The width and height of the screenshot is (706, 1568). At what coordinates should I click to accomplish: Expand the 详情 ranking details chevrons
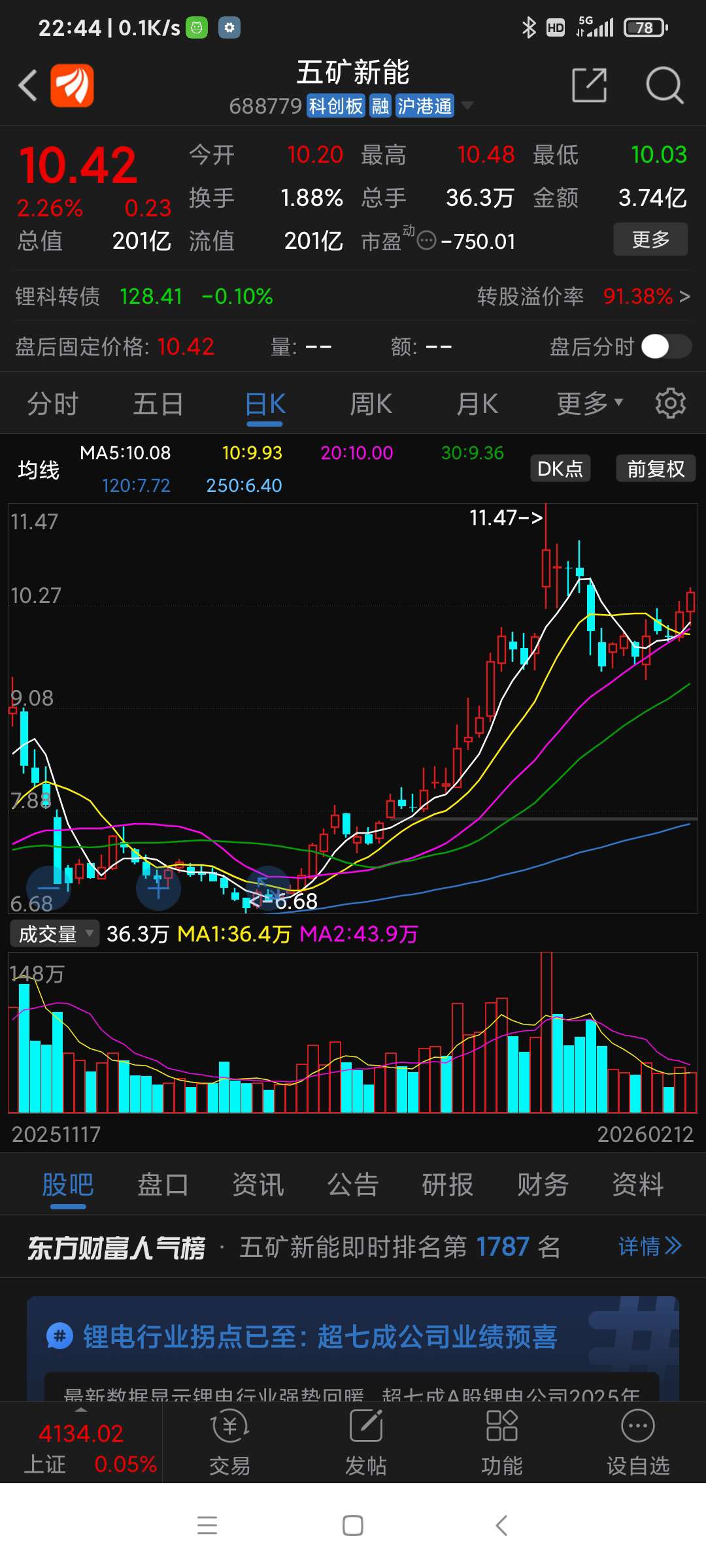tap(650, 1247)
